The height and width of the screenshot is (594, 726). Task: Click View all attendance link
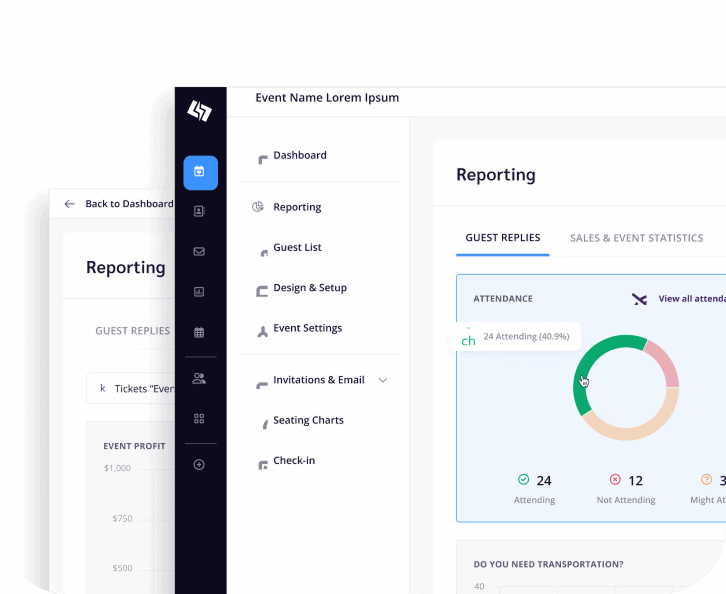click(690, 299)
